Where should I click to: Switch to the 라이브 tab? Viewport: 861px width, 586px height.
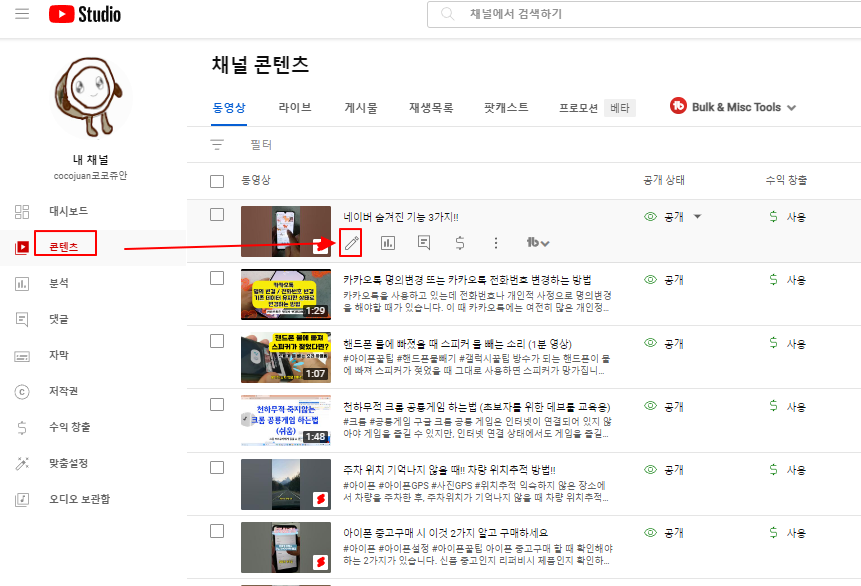click(x=295, y=108)
